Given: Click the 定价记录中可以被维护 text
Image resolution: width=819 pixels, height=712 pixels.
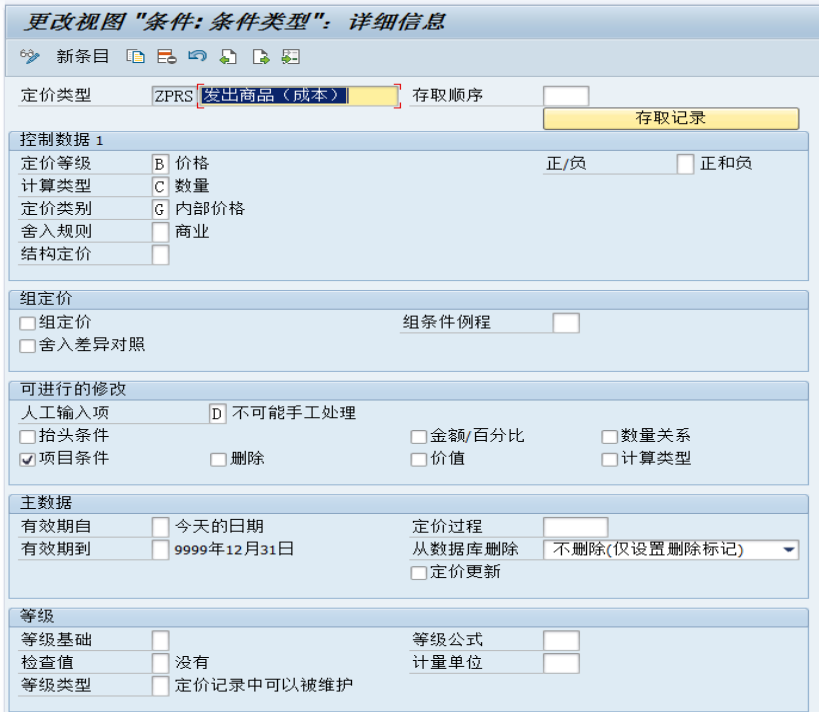Looking at the screenshot, I should [x=264, y=685].
